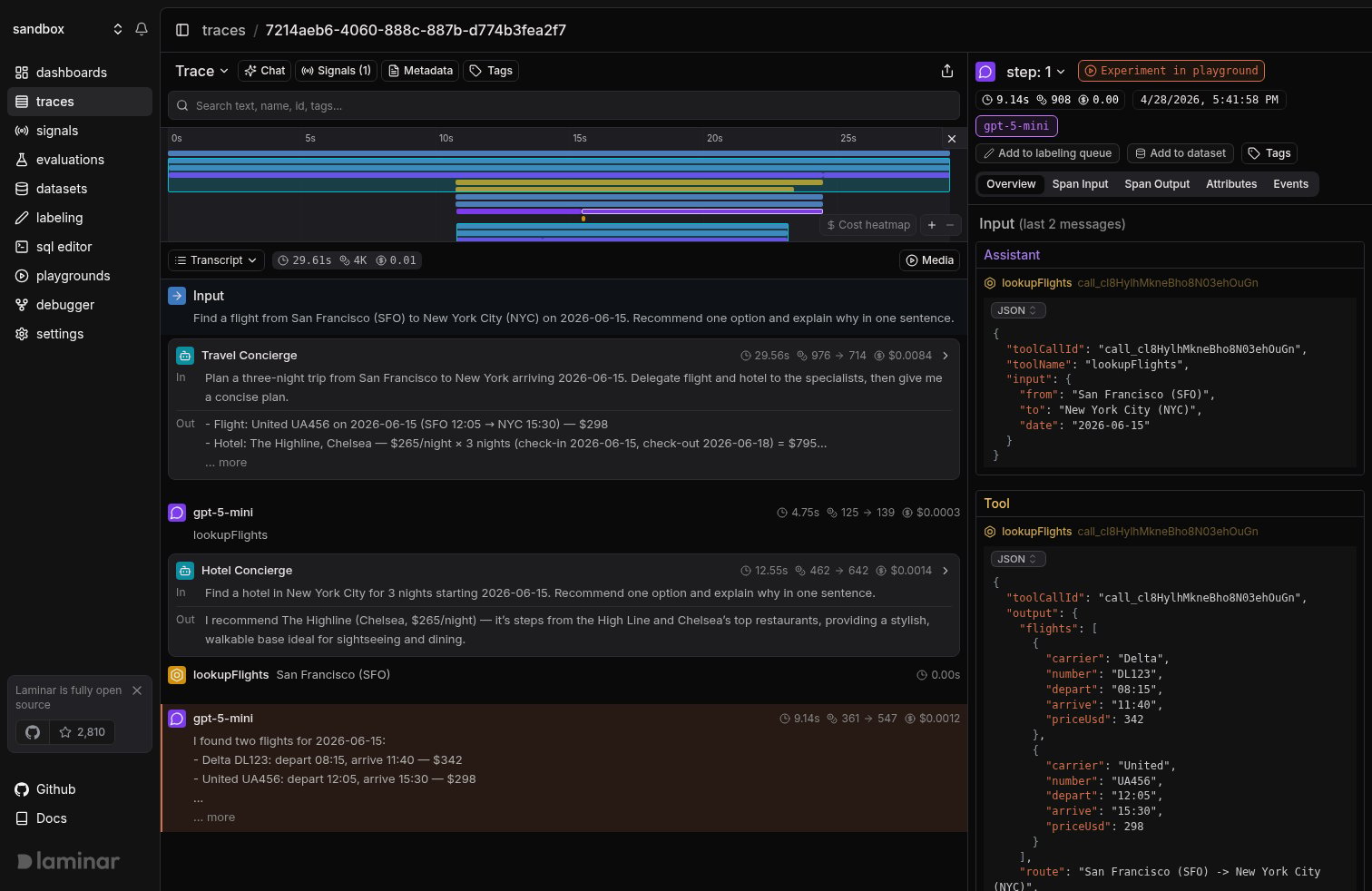This screenshot has height=891, width=1372.
Task: Open the sandbox project switcher
Action: [x=67, y=29]
